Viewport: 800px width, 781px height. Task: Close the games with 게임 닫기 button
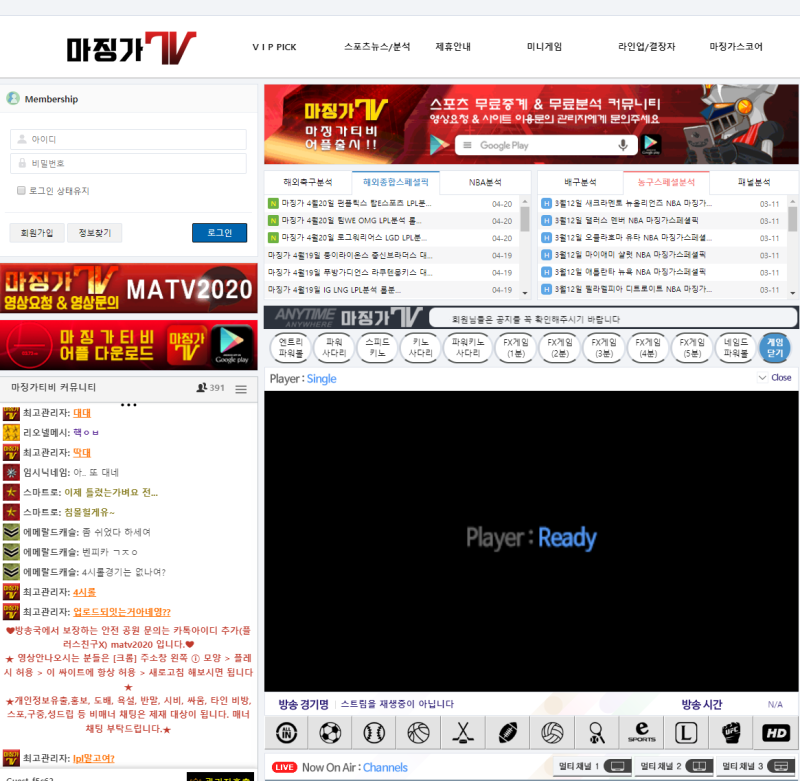pos(775,347)
